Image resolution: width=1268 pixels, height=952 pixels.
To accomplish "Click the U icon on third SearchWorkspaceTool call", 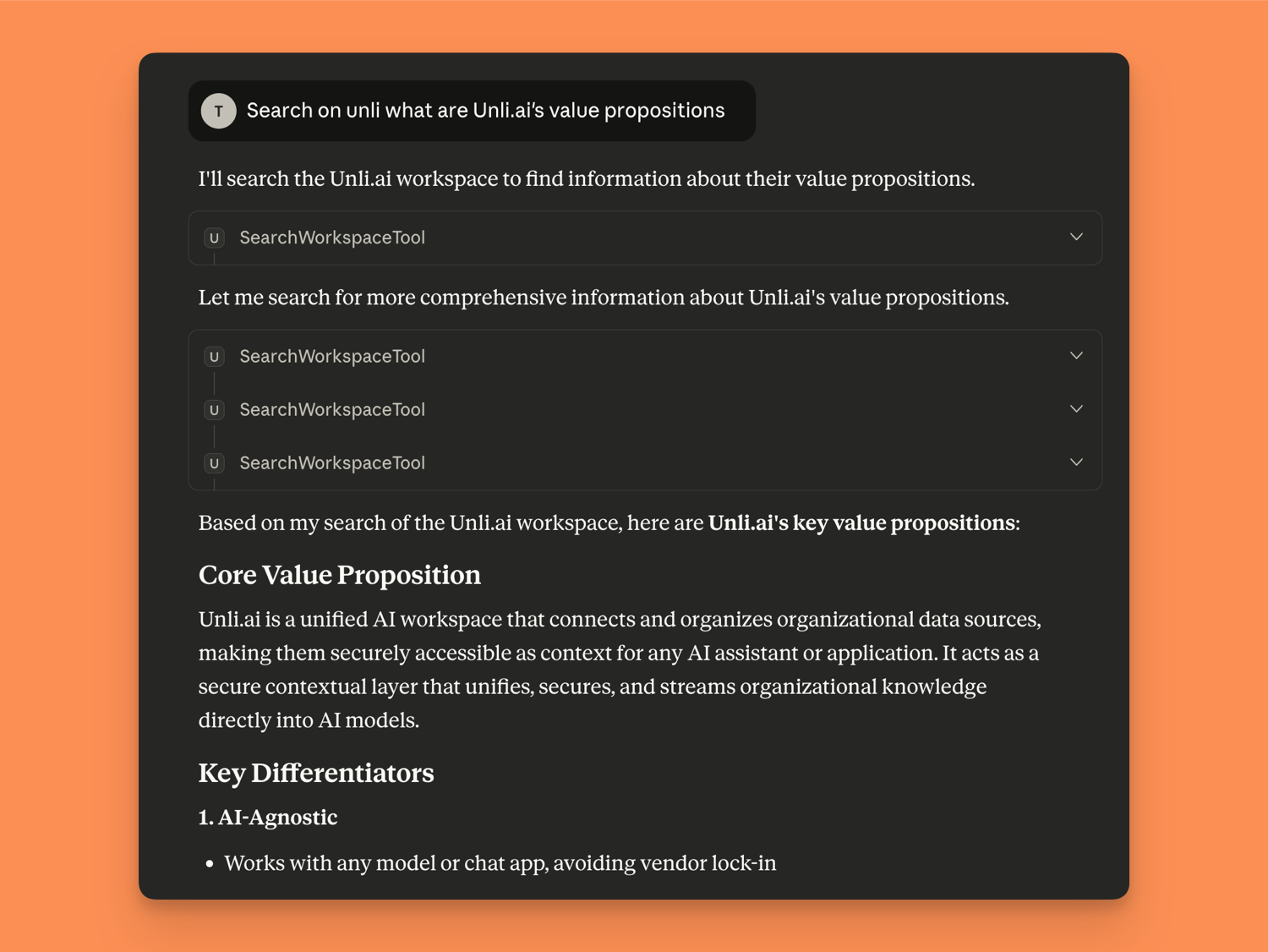I will (x=214, y=409).
